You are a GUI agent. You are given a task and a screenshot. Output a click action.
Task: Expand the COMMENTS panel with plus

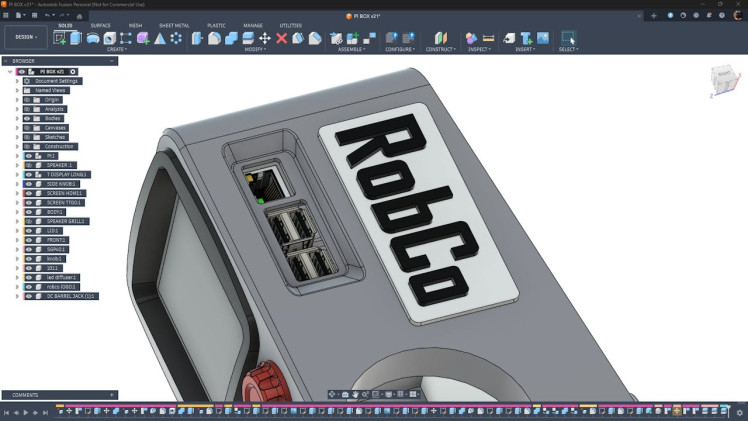(x=112, y=395)
